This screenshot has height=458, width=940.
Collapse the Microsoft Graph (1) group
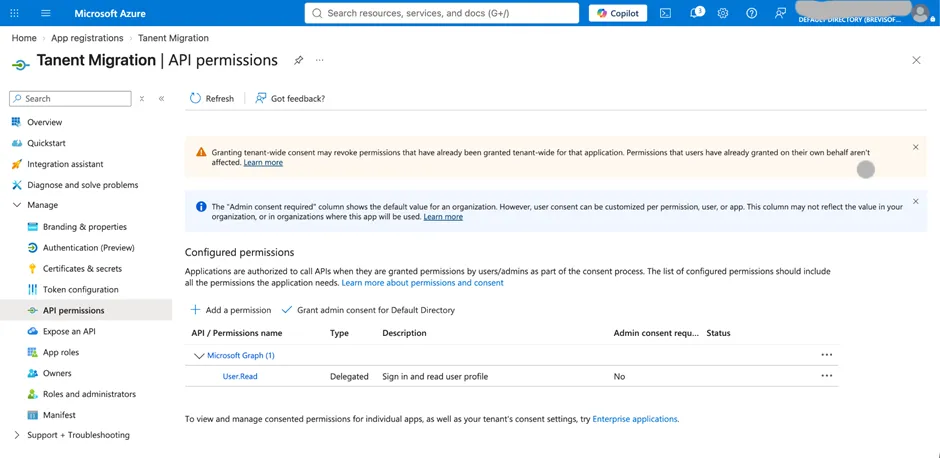200,355
